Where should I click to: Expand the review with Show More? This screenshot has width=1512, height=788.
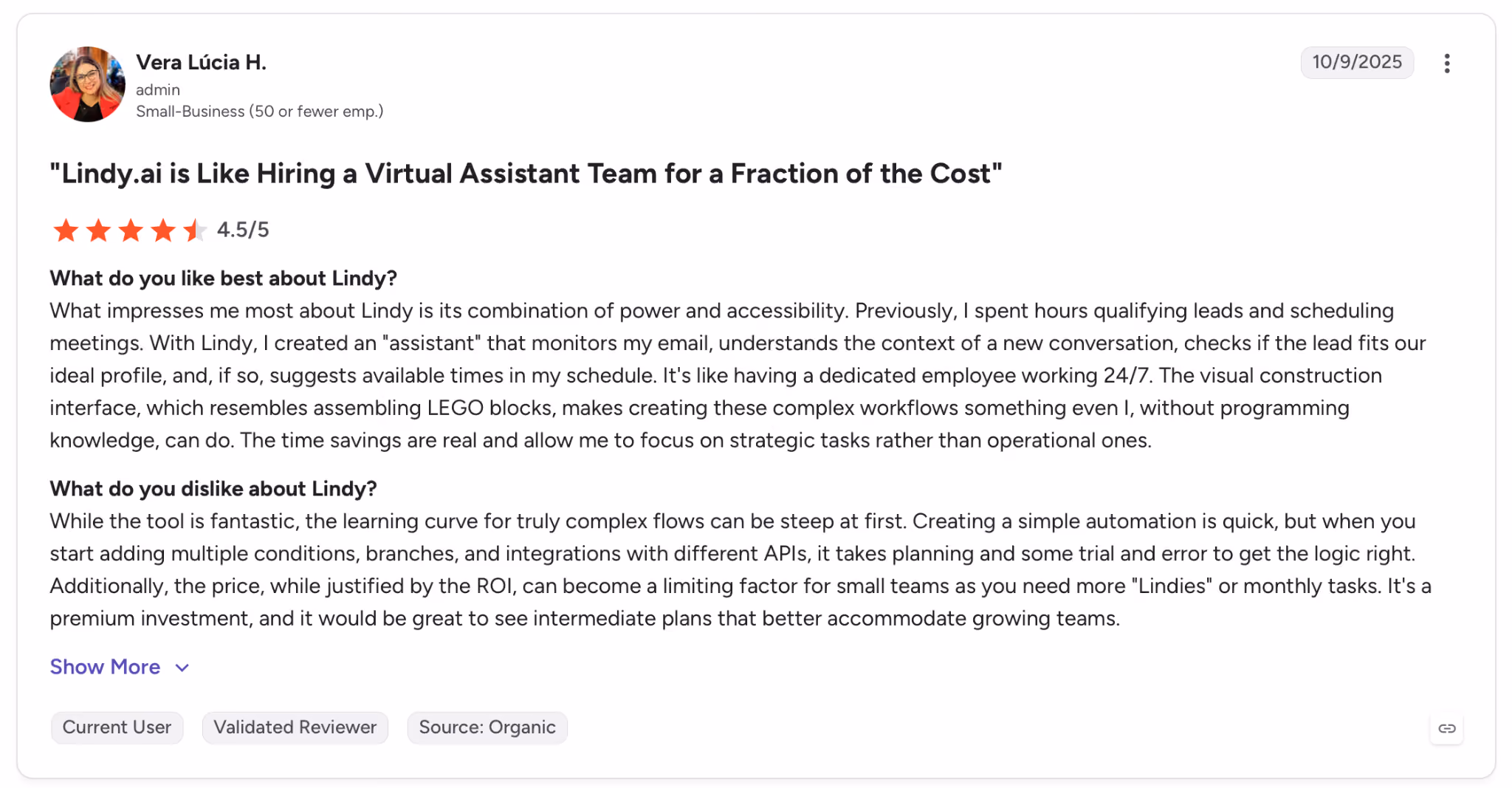point(105,667)
